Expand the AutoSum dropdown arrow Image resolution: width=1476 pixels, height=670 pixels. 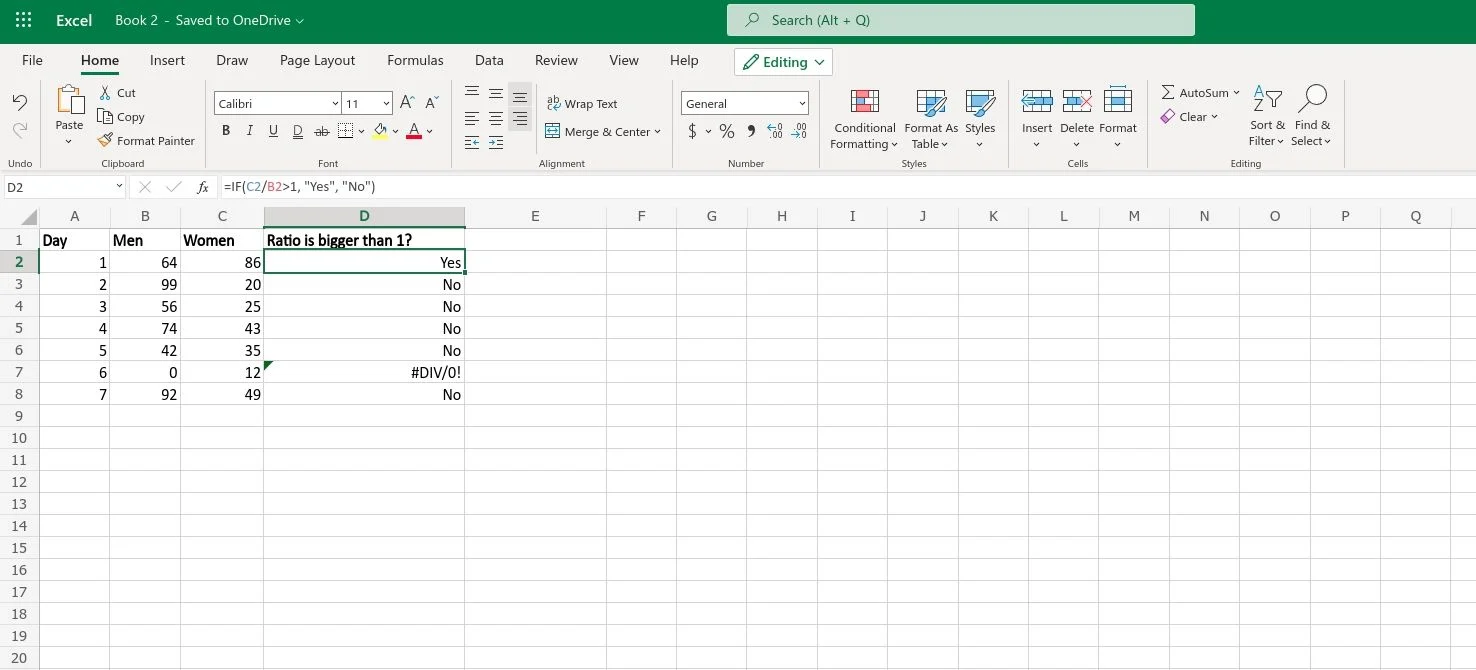(x=1236, y=92)
